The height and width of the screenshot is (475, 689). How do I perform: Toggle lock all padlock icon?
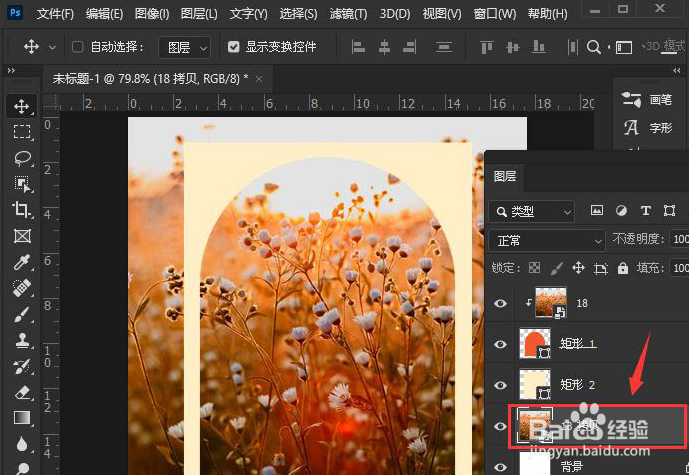coord(623,268)
